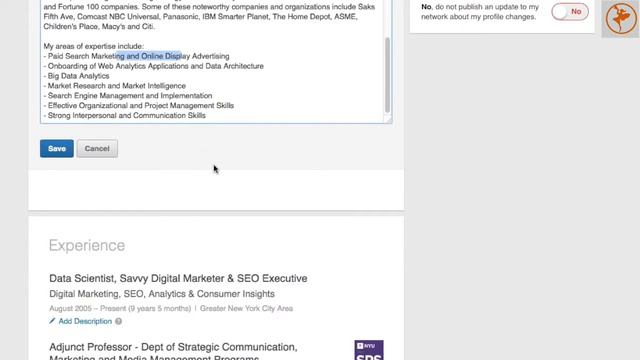Click 'My areas of expertise include' text
The image size is (640, 360).
93,46
